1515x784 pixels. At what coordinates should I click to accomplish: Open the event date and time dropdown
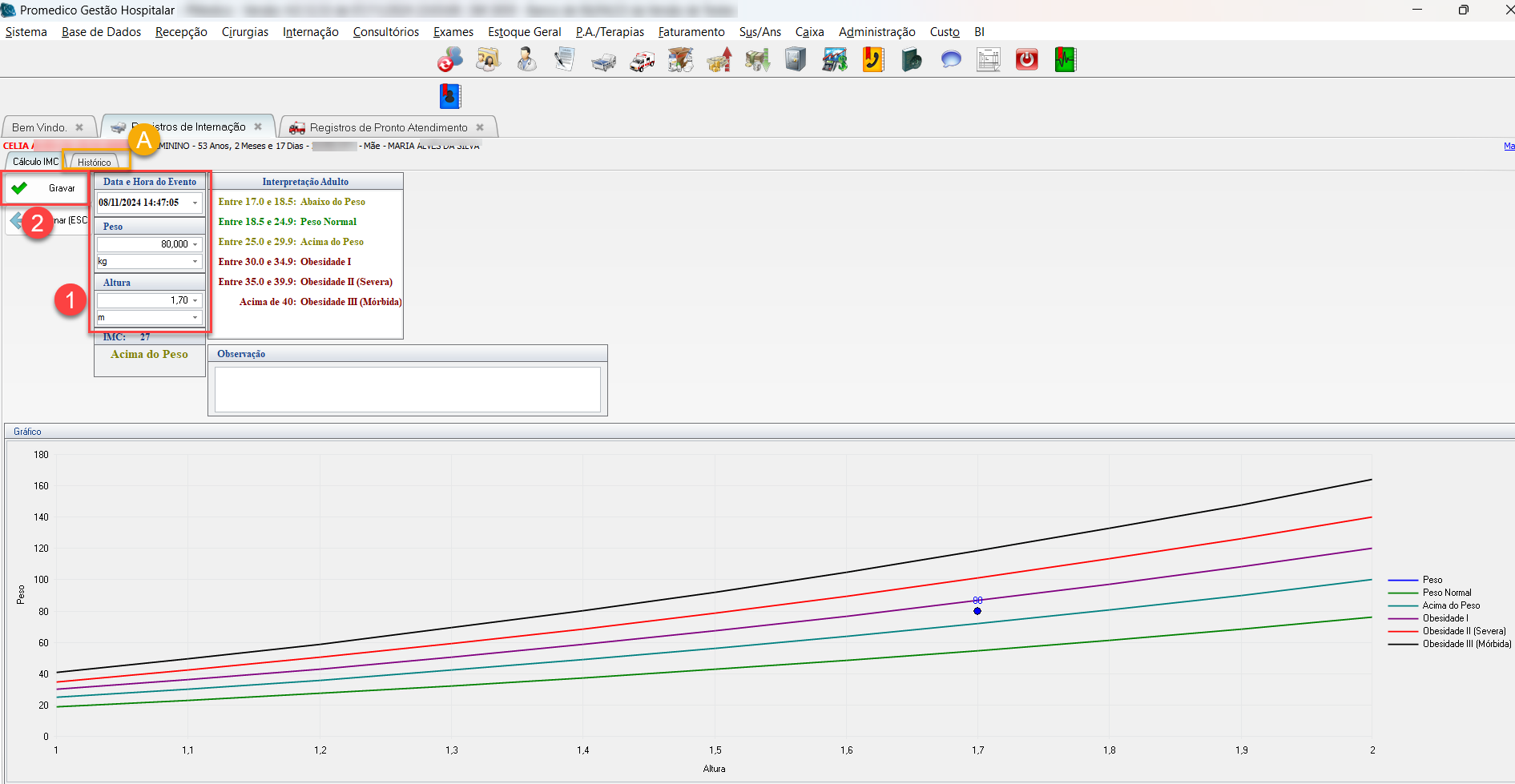195,203
